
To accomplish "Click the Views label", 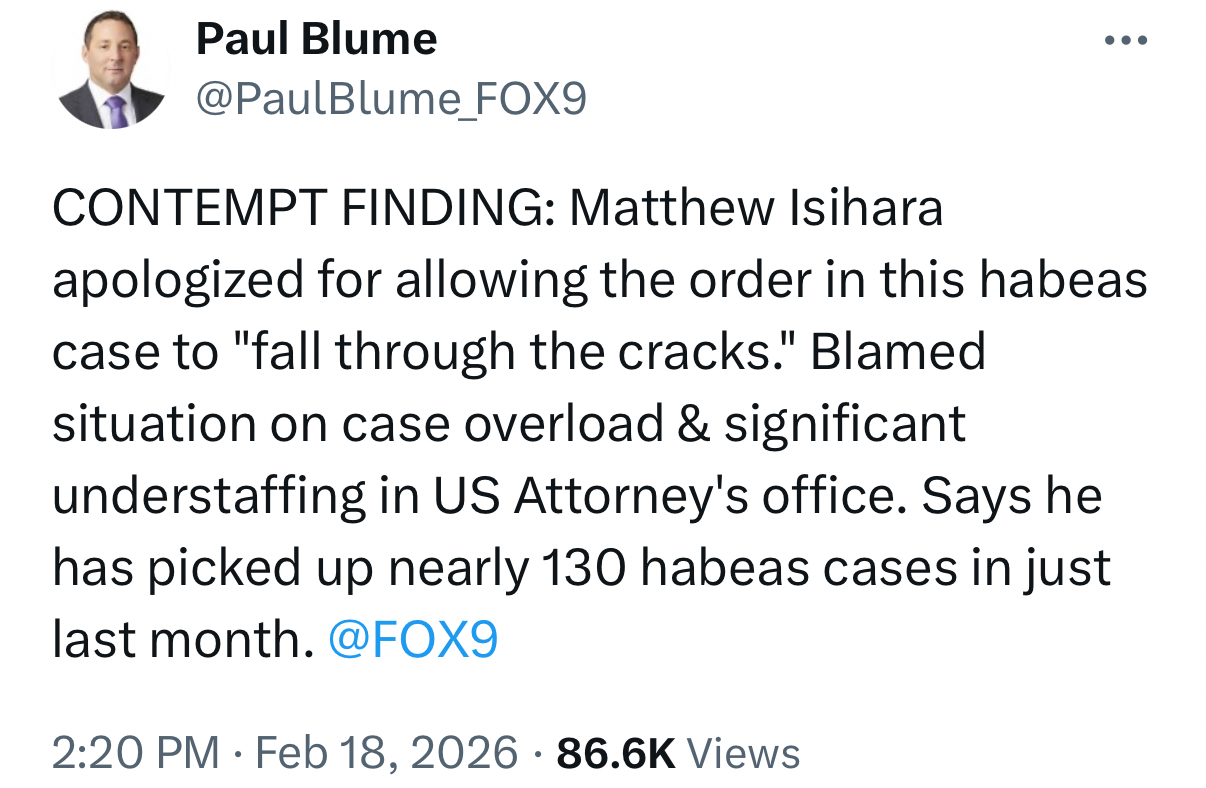I will tap(745, 752).
